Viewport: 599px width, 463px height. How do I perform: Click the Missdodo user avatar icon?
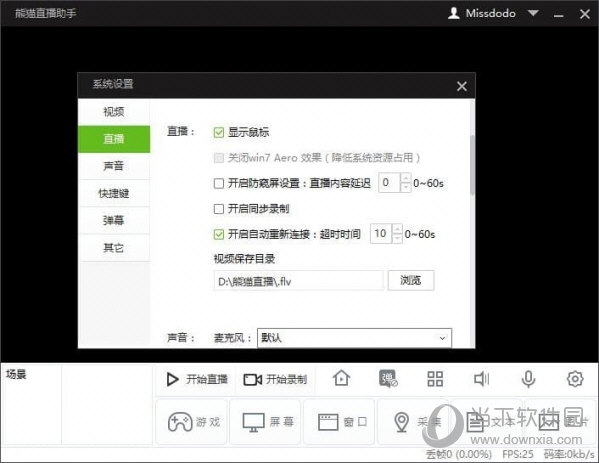(453, 13)
